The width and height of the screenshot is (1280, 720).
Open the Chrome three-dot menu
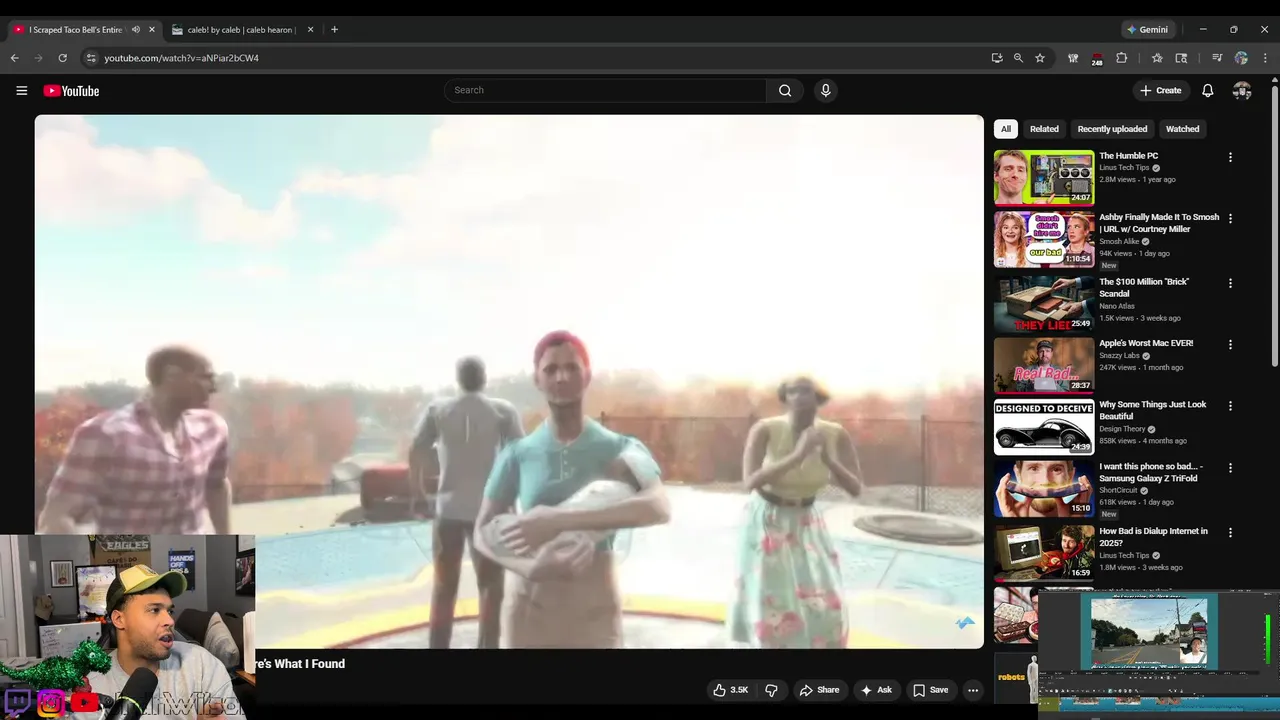pos(1265,58)
